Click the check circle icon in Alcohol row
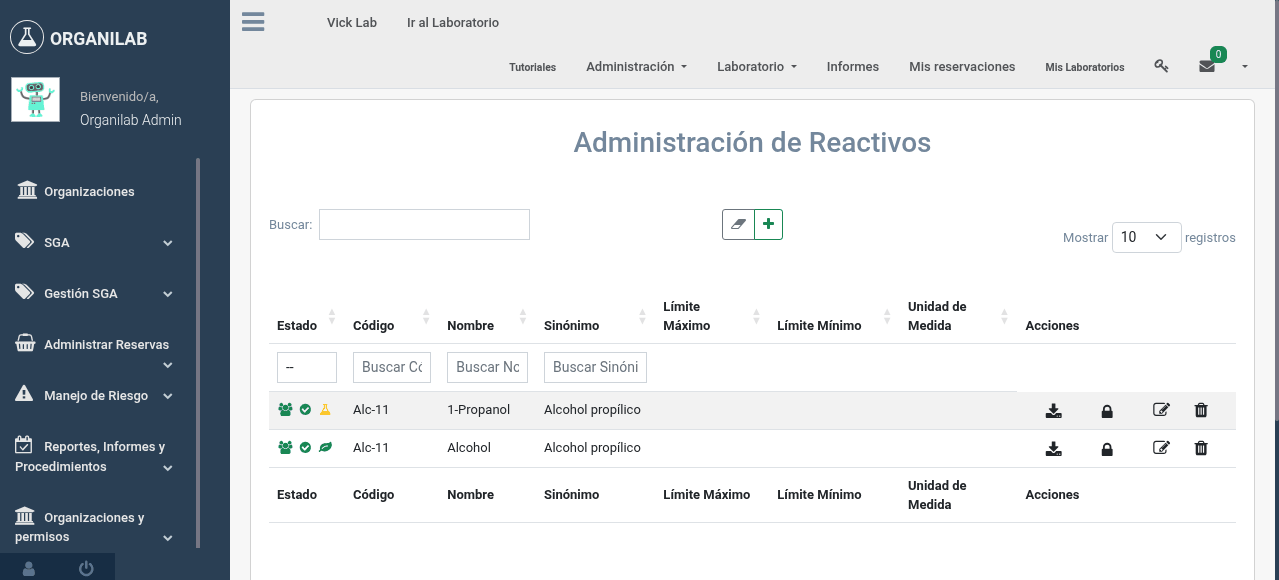This screenshot has height=580, width=1279. point(306,448)
